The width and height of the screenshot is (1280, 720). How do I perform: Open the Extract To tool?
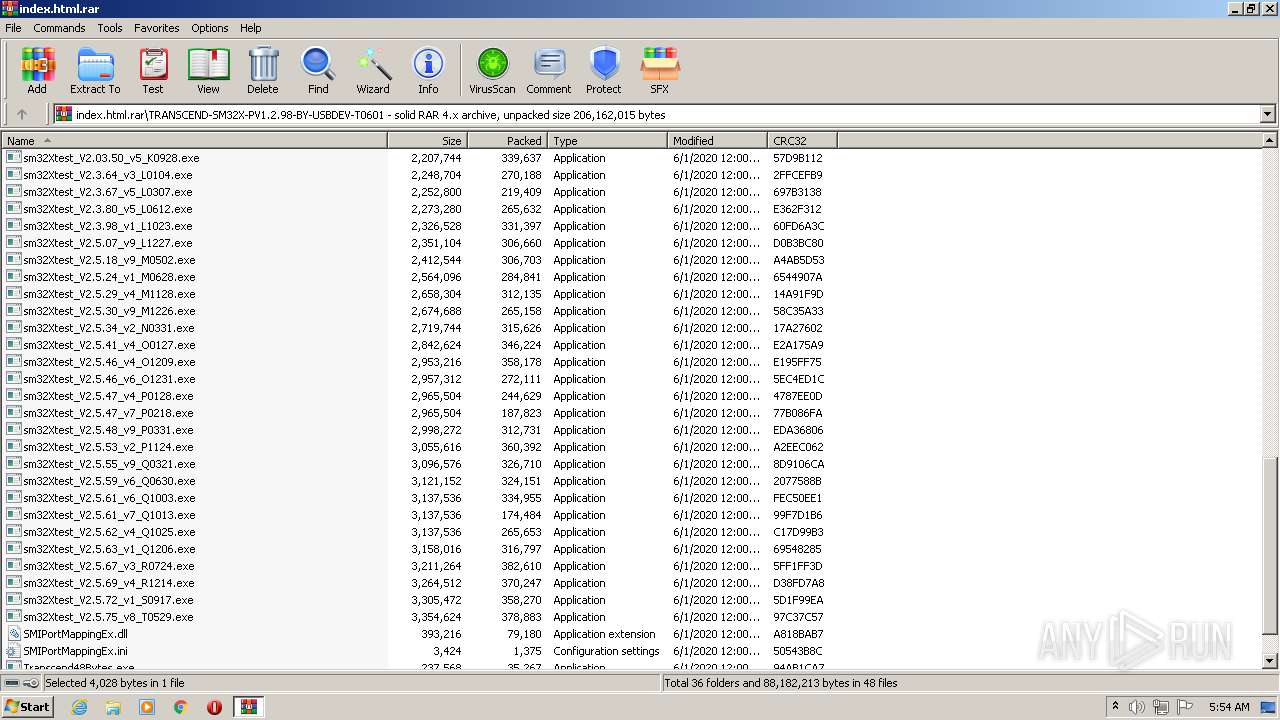click(95, 71)
